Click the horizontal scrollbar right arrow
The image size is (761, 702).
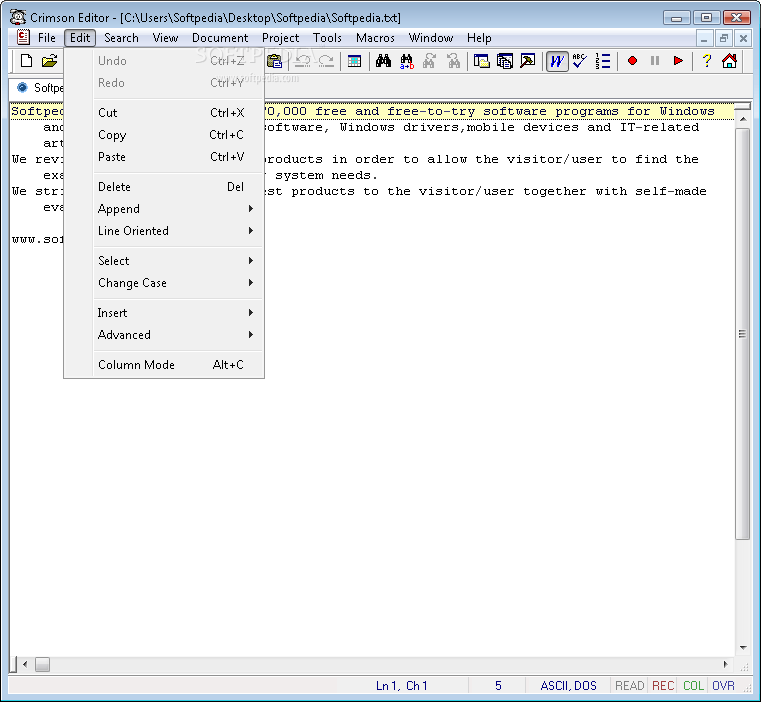726,664
